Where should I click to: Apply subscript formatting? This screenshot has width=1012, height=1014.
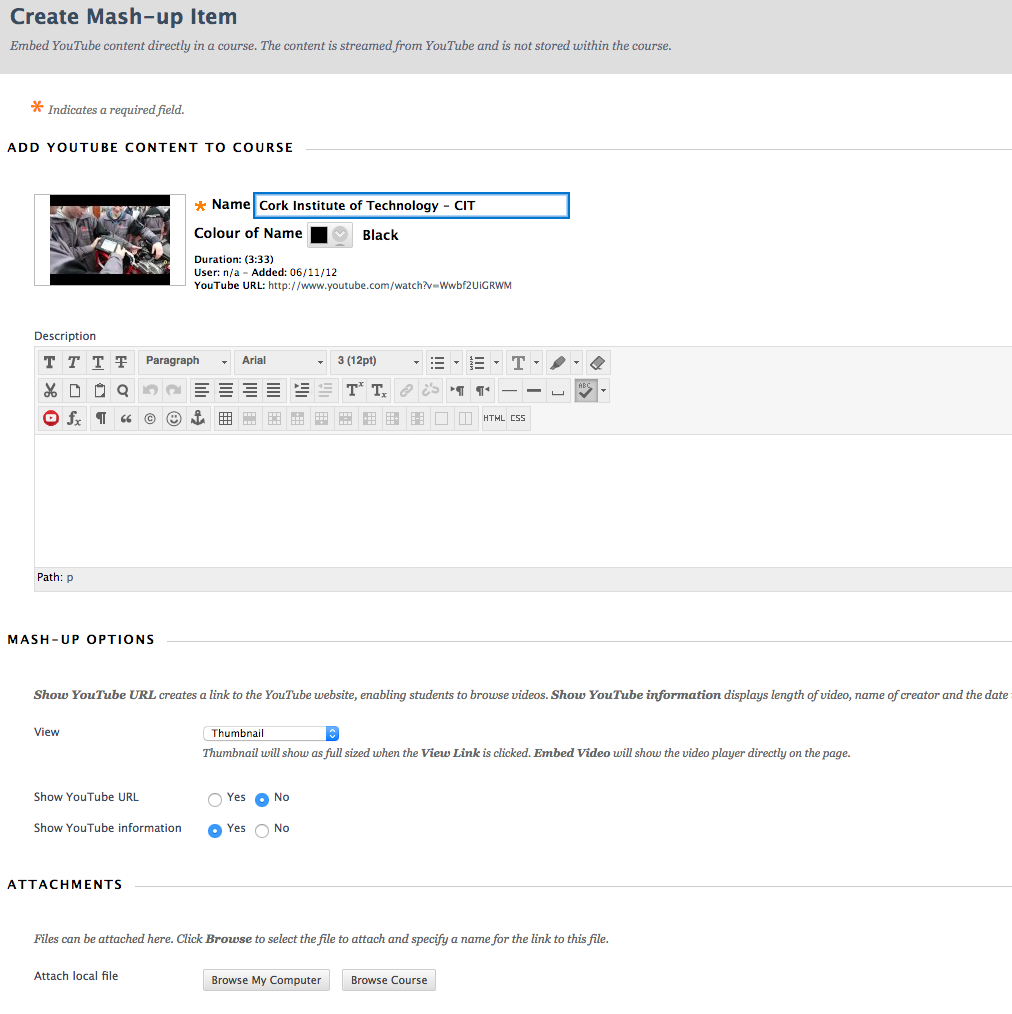[x=379, y=391]
